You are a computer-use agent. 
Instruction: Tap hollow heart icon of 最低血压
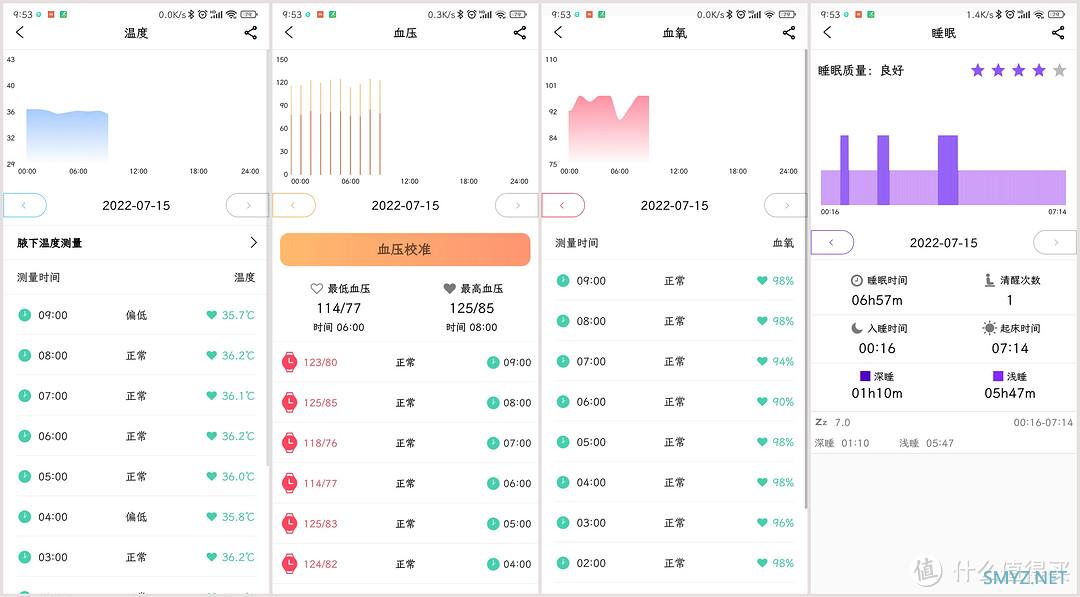[x=317, y=289]
